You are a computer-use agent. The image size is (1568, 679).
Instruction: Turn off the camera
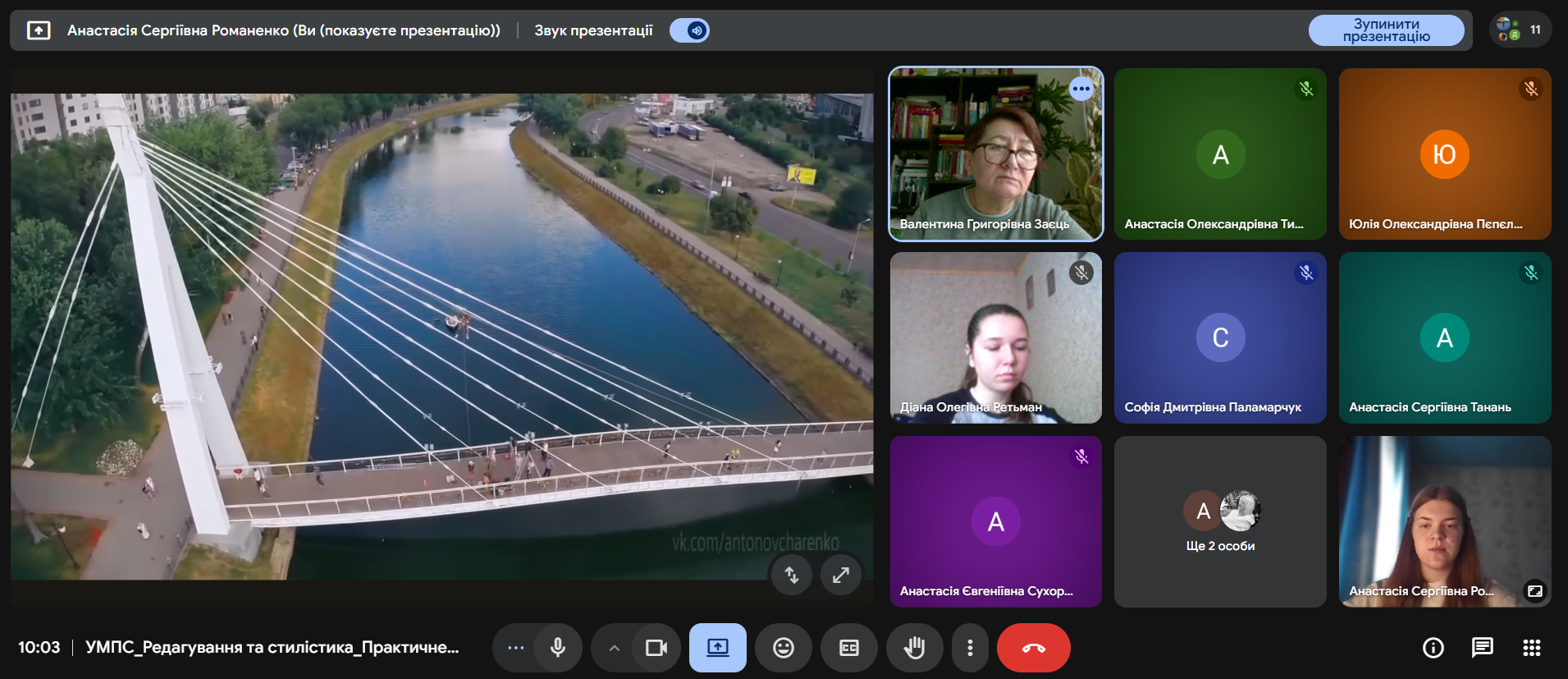[x=656, y=648]
